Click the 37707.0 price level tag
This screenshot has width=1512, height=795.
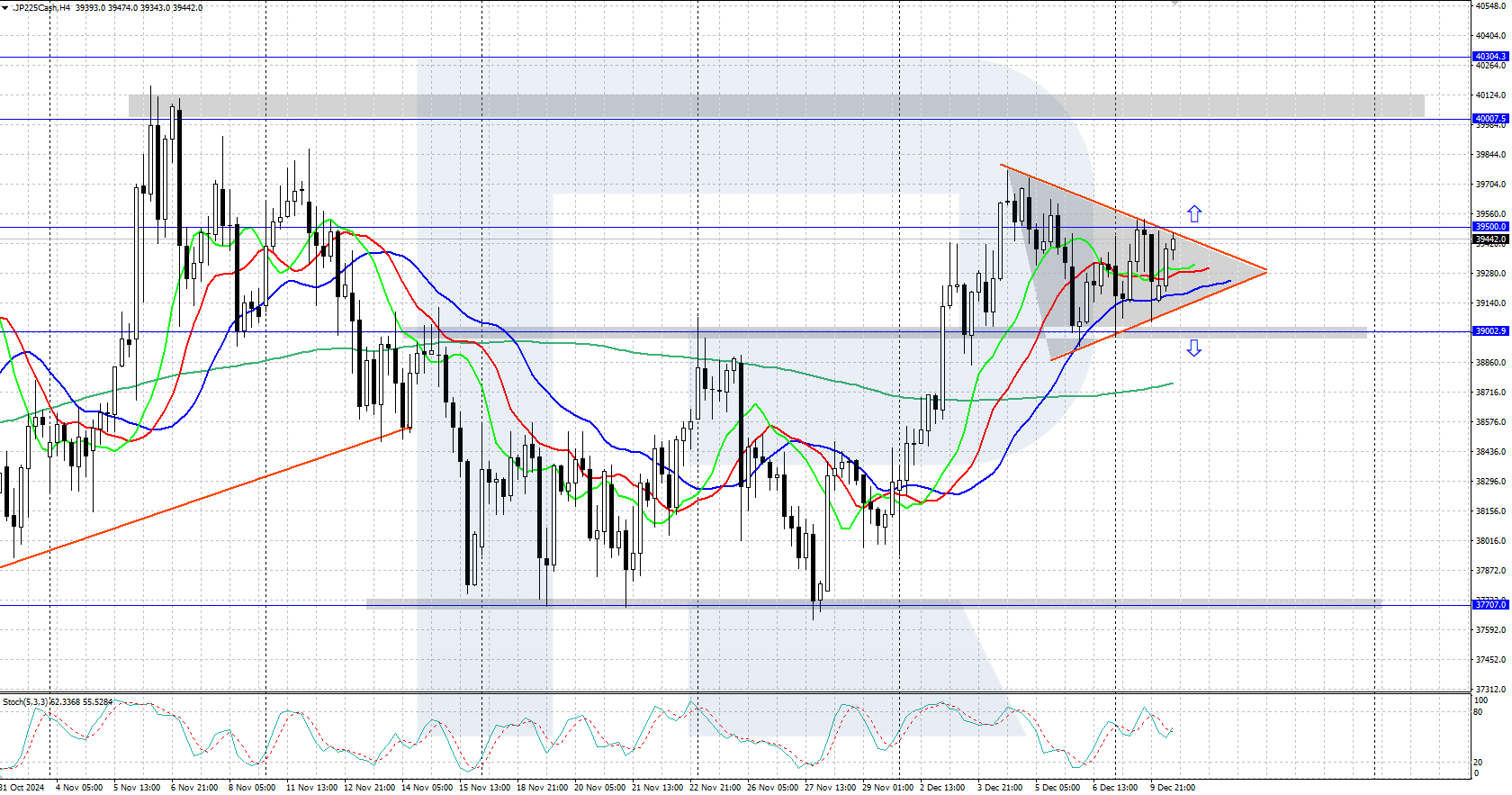coord(1490,605)
